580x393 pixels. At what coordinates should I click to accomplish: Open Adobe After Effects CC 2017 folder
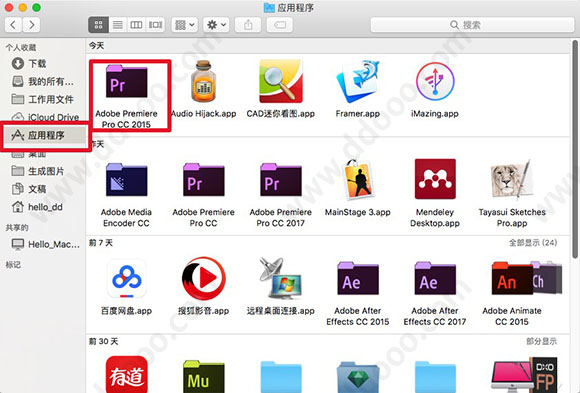[435, 278]
